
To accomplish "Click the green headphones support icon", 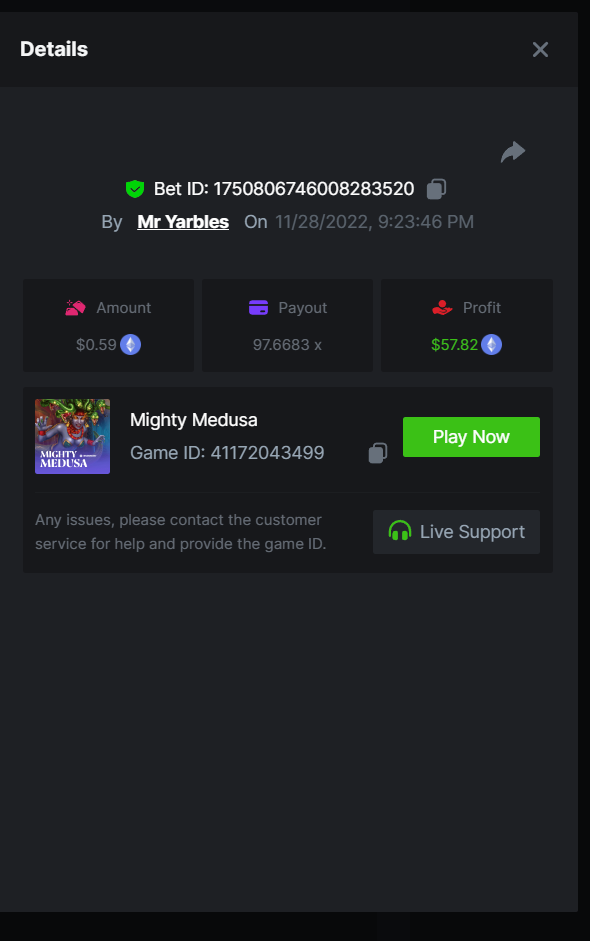I will [x=400, y=531].
